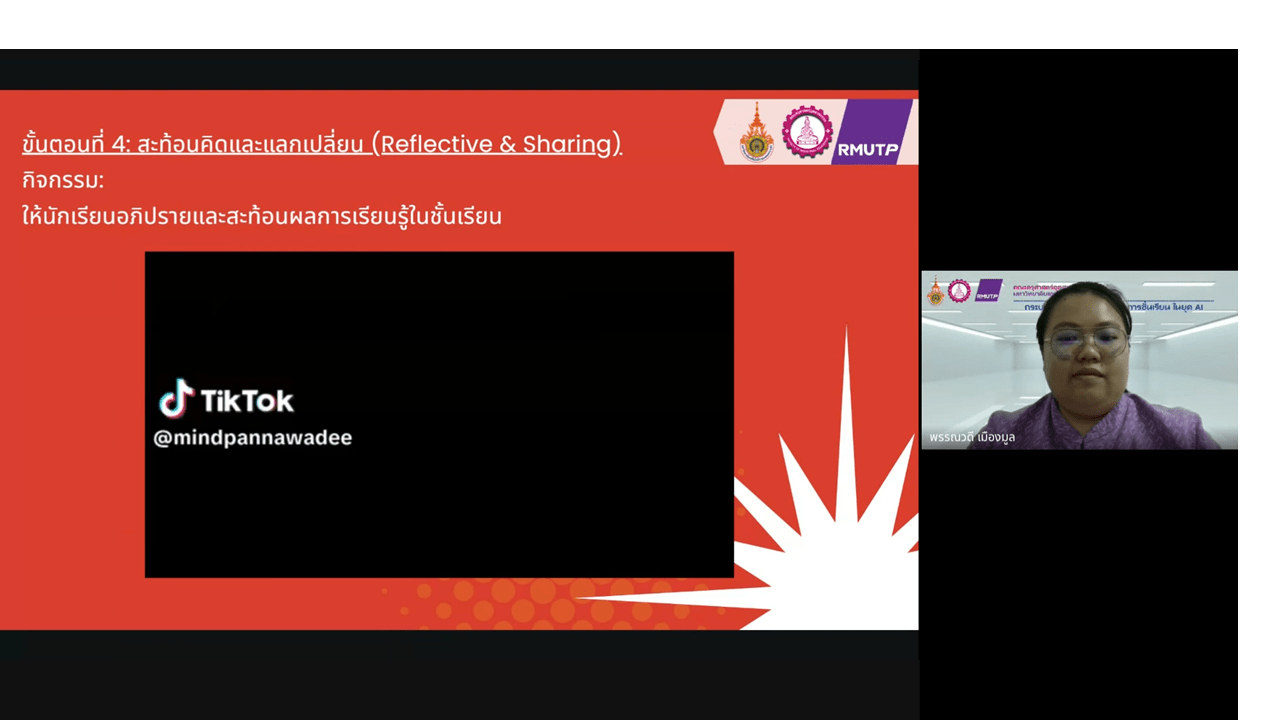Click the pink gear faculty emblem on the slide
Screen dimensions: 1280x720
pyautogui.click(x=807, y=132)
